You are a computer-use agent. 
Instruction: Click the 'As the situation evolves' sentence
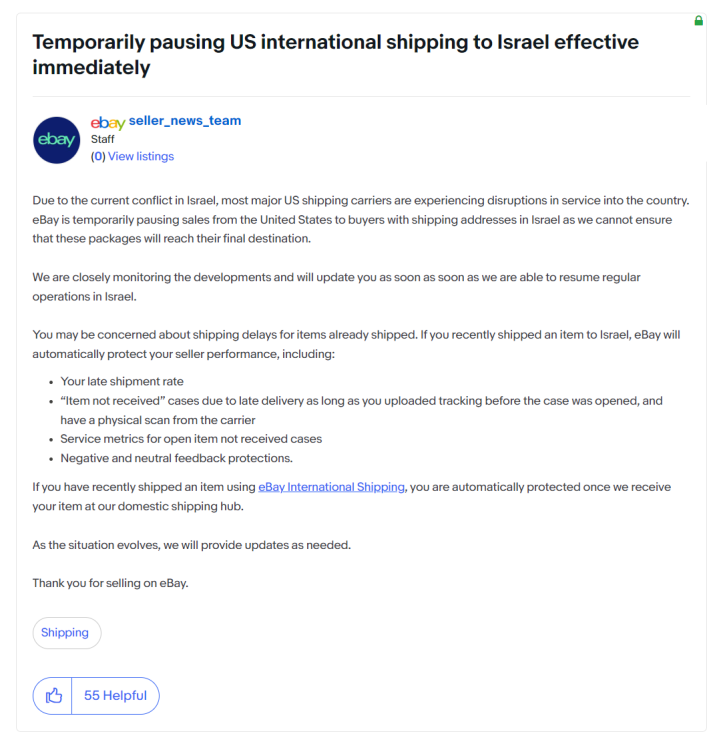(x=191, y=545)
